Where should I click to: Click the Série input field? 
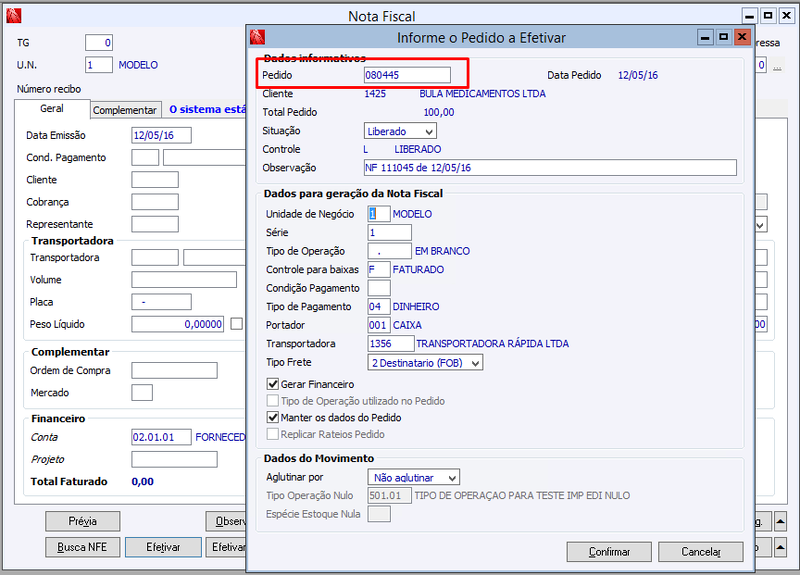coord(390,233)
